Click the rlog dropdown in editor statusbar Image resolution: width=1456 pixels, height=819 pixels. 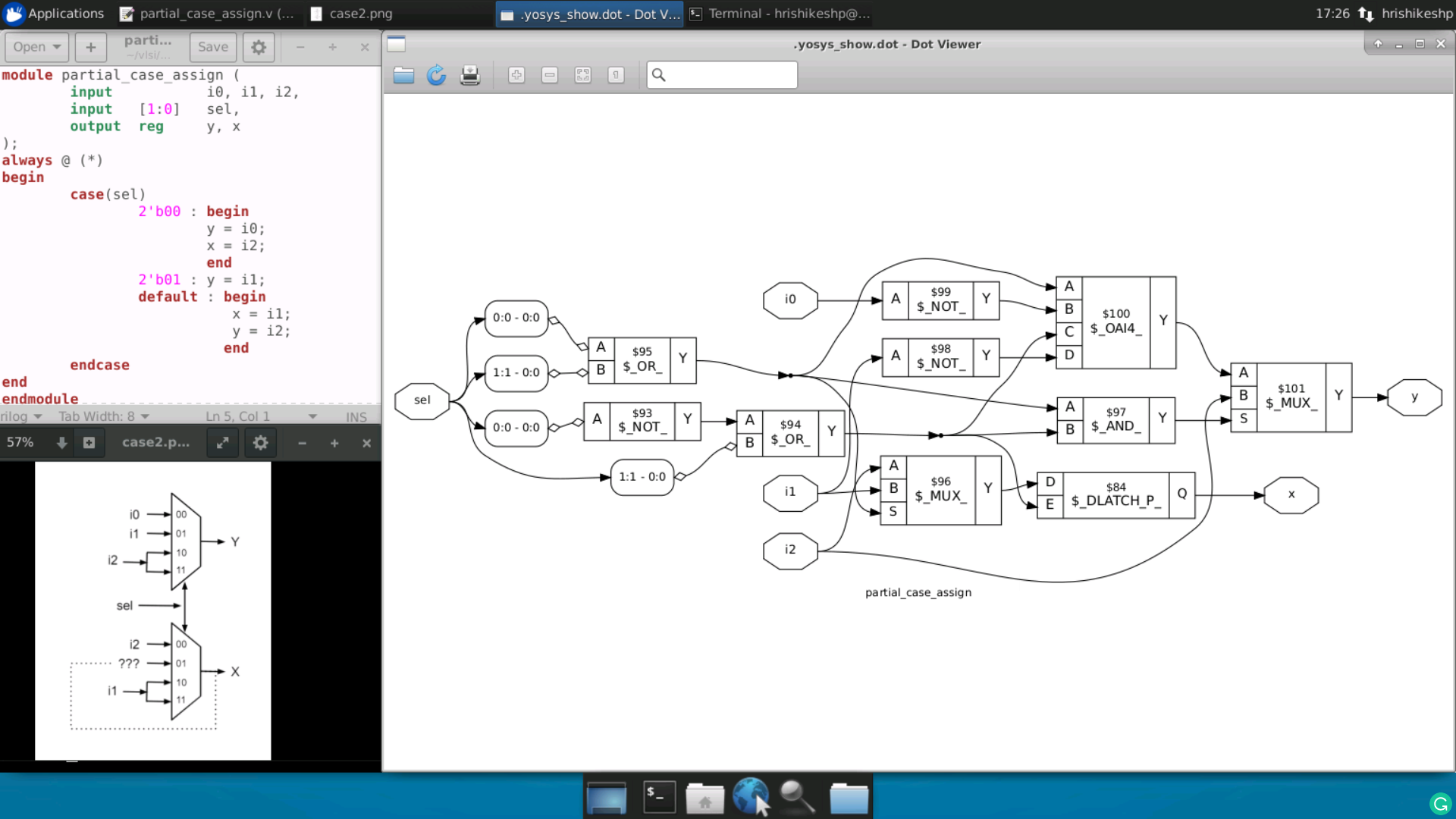pos(21,416)
